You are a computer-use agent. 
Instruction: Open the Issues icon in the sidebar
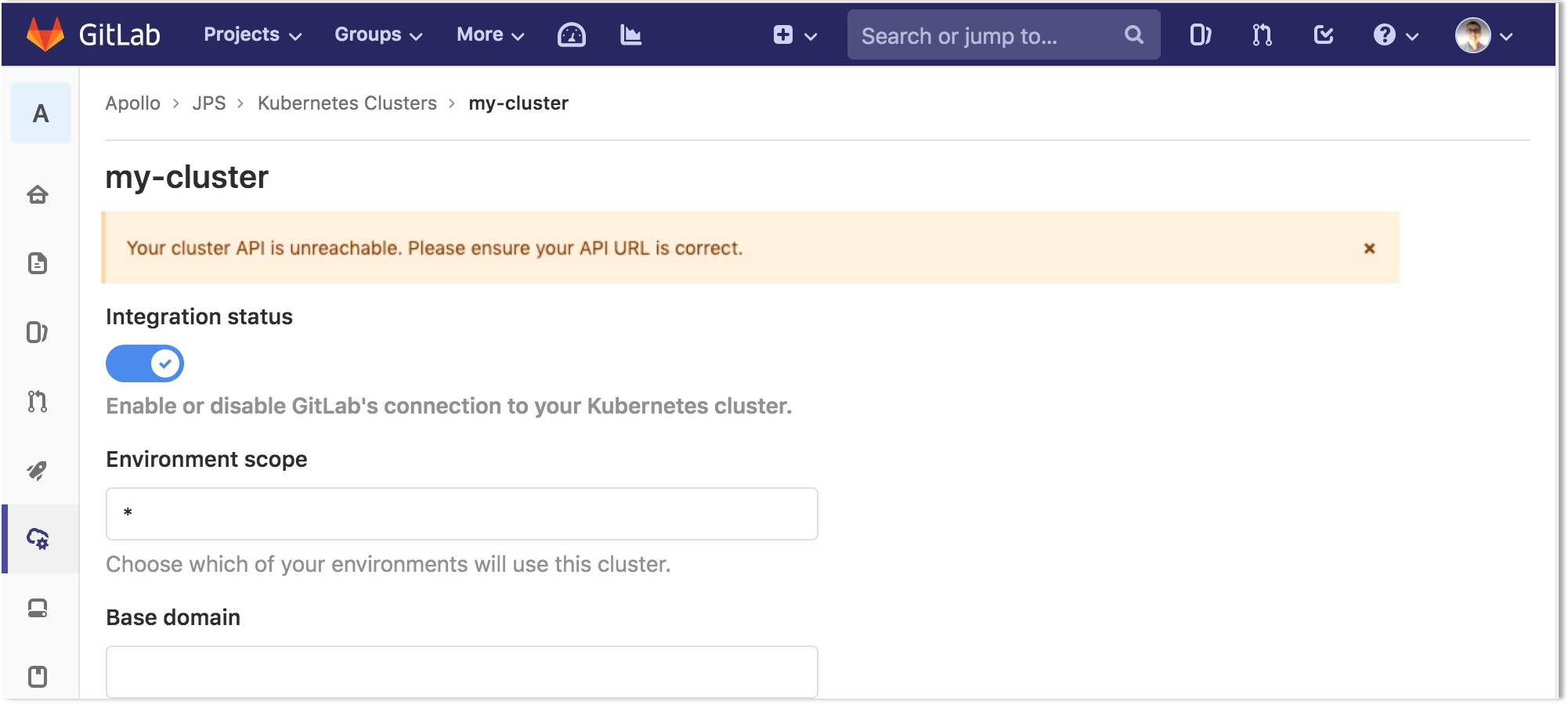[x=38, y=332]
